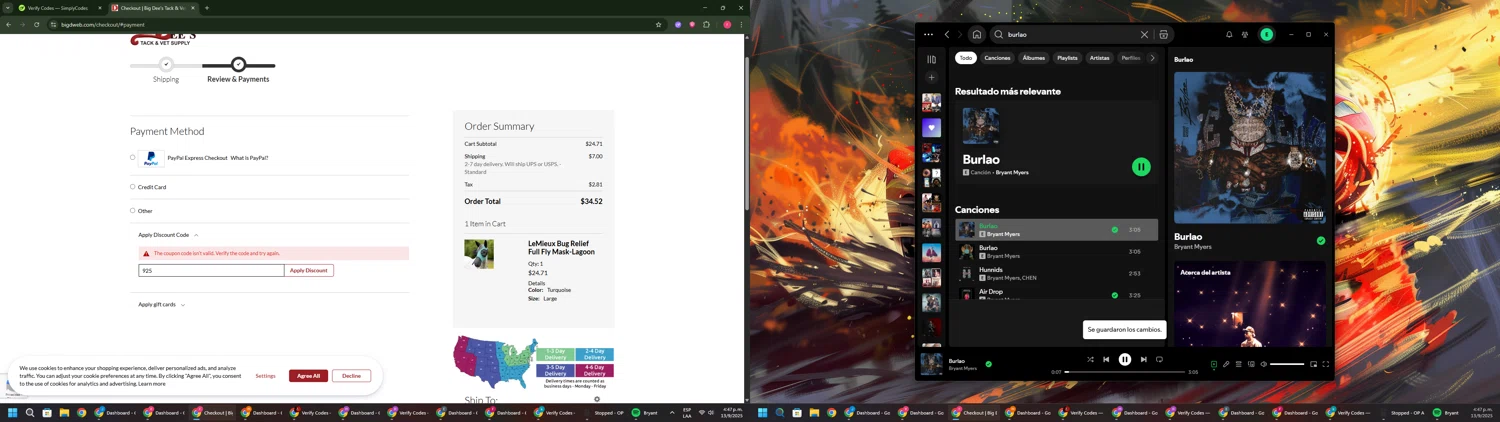Image resolution: width=1500 pixels, height=422 pixels.
Task: Open the Spotify queue icon
Action: (1238, 365)
